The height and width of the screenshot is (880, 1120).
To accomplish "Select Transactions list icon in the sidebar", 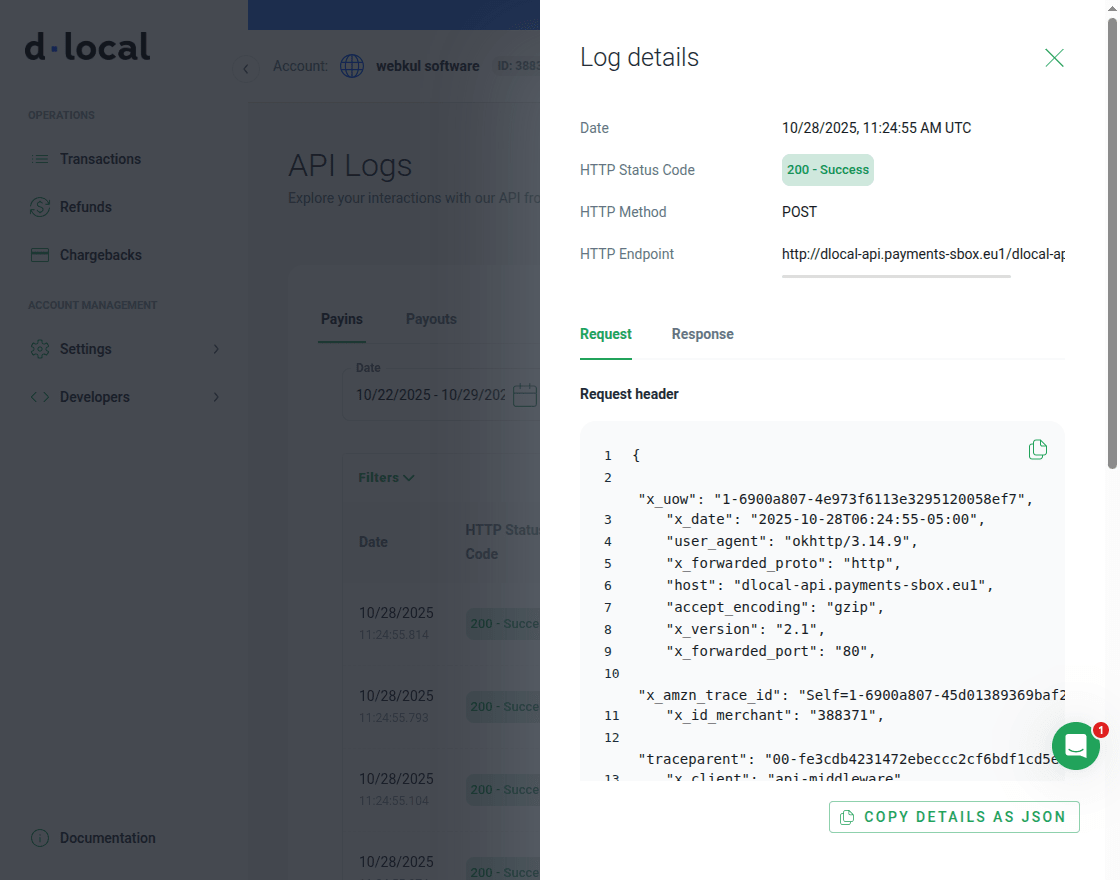I will point(40,159).
